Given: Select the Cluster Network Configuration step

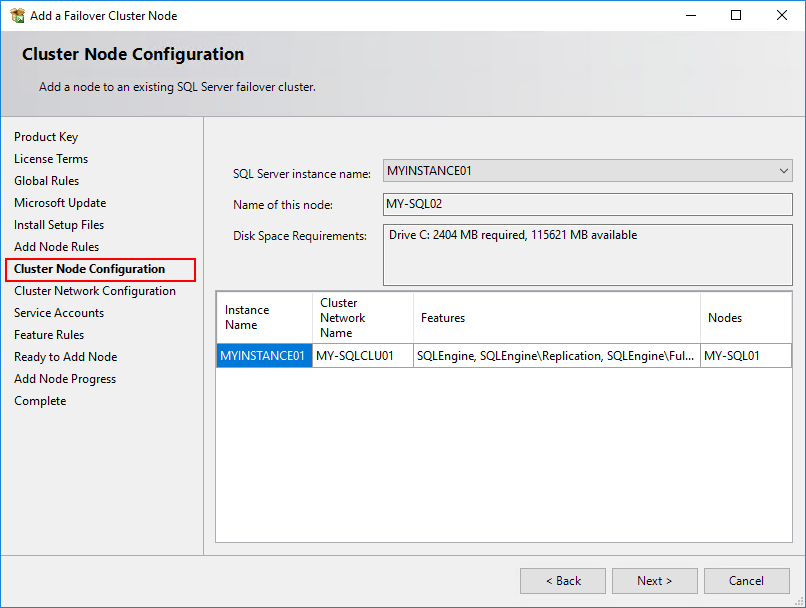Looking at the screenshot, I should [95, 291].
